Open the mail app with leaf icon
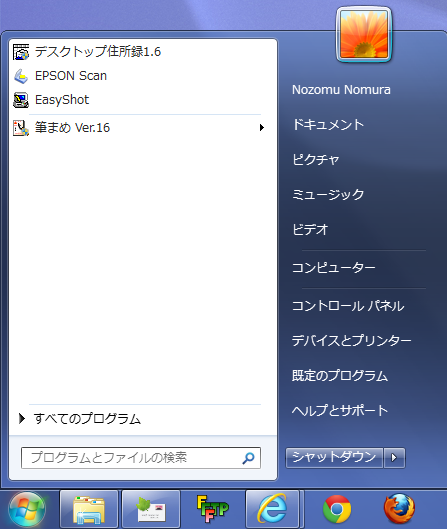Screen dimensions: 447x529 pyautogui.click(x=151, y=510)
